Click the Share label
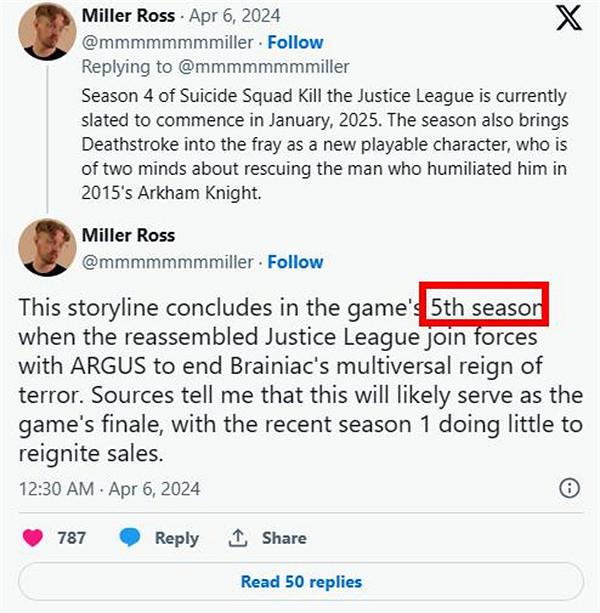This screenshot has width=600, height=613. [284, 537]
